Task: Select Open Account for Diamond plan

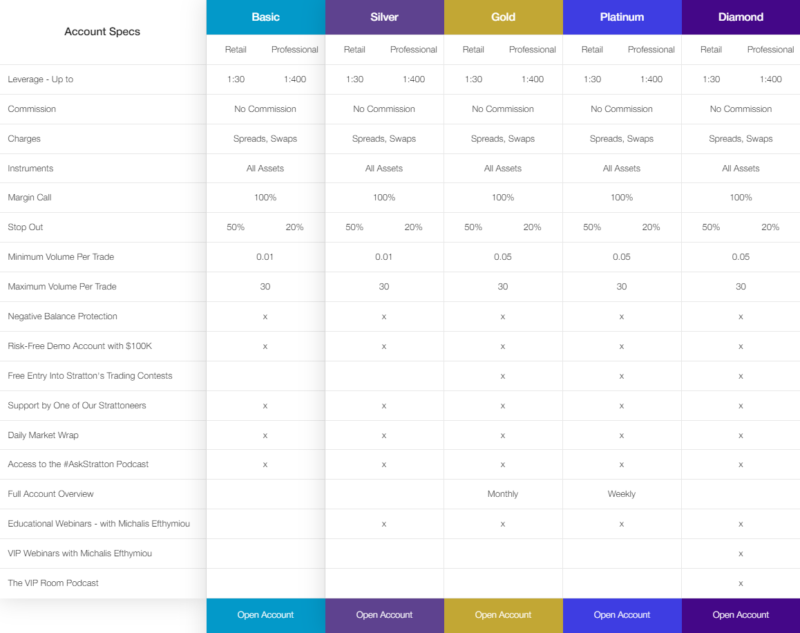Action: [741, 615]
